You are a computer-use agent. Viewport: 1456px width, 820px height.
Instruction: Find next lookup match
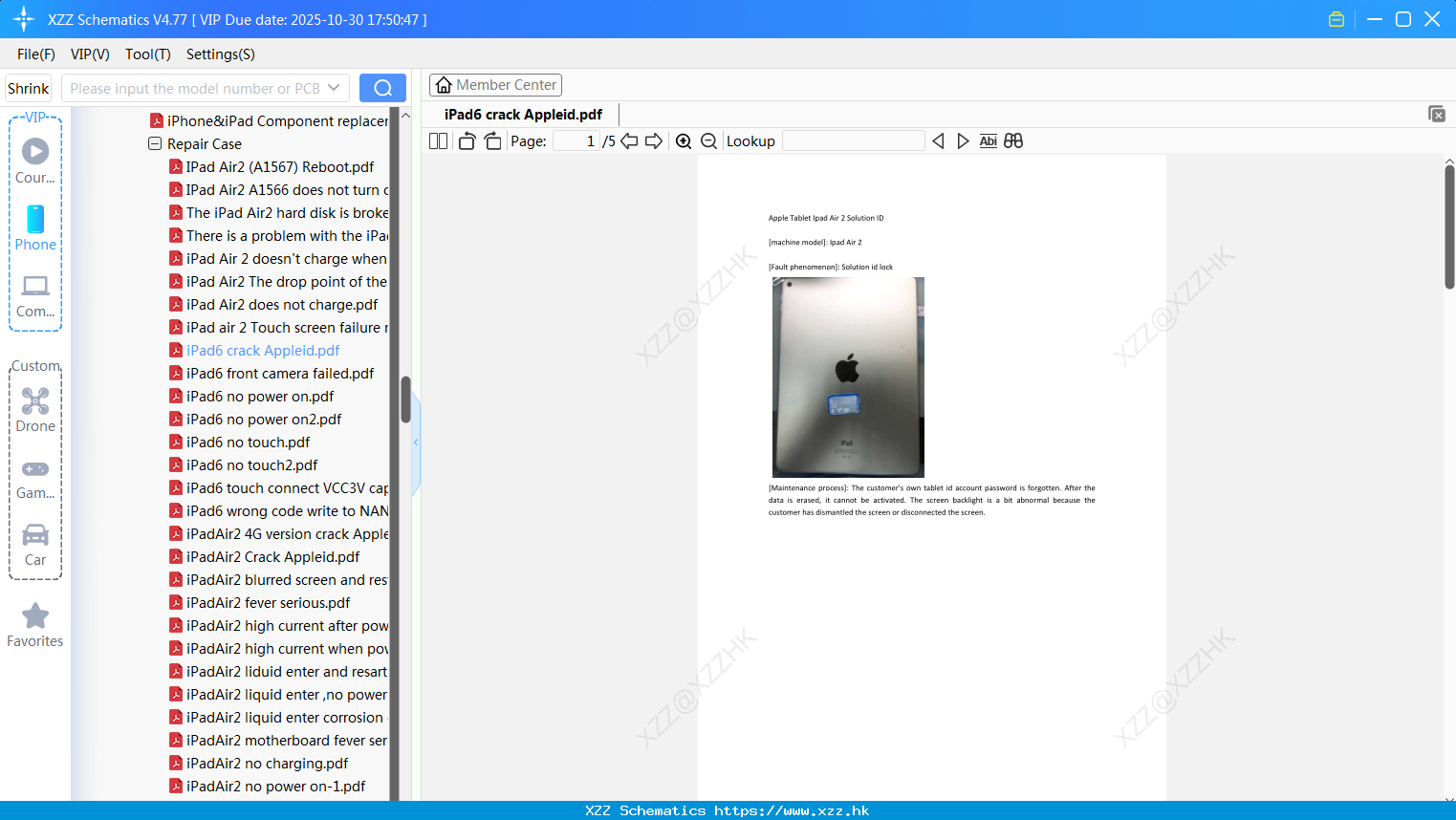coord(963,141)
